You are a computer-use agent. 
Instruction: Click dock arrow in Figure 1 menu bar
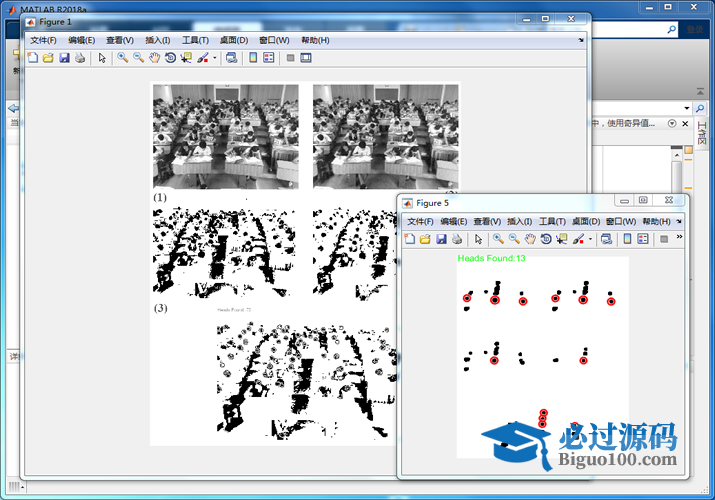581,40
